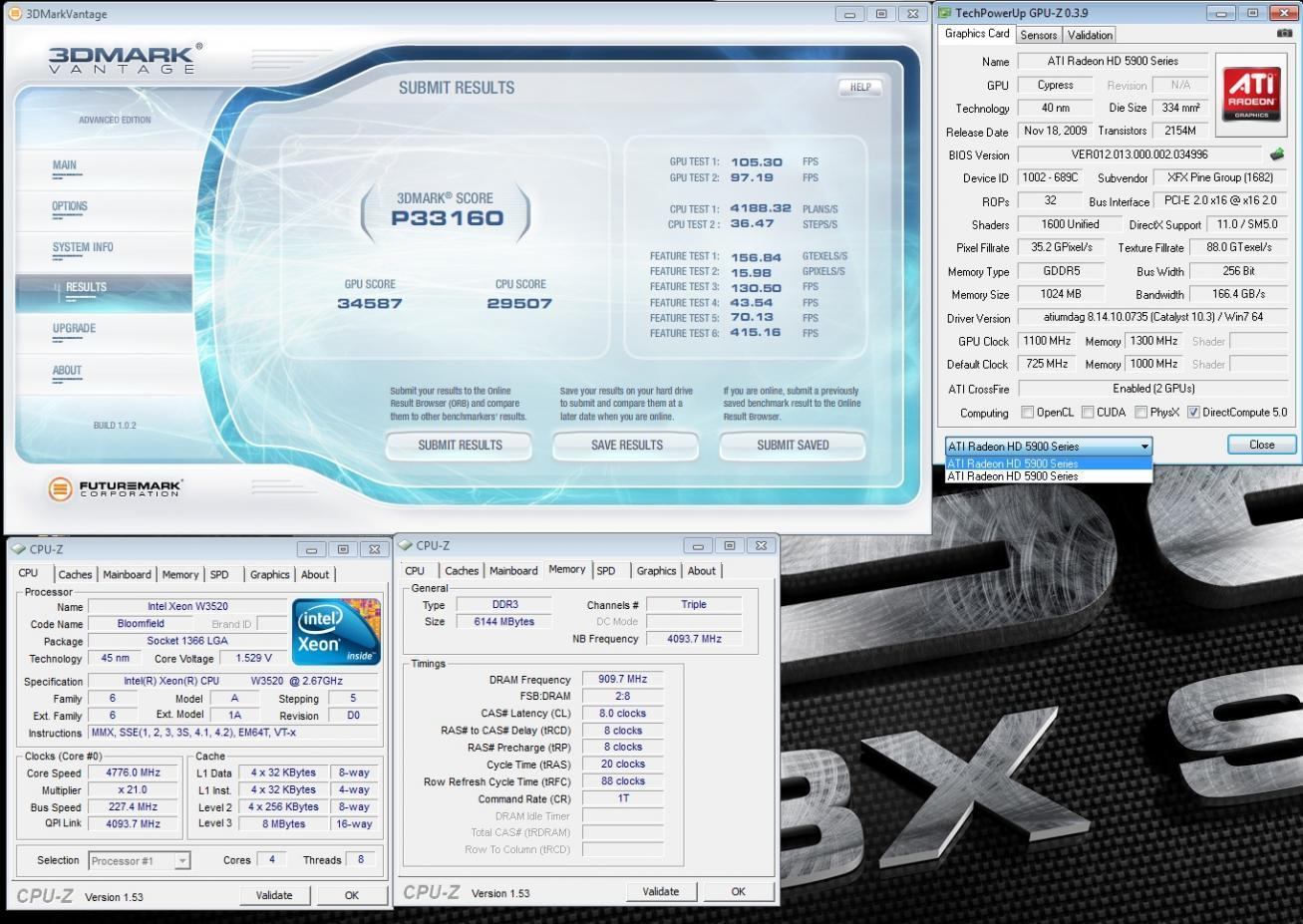Viewport: 1303px width, 924px height.
Task: Click the DRAM Frequency 909.7 MHz value
Action: (623, 680)
